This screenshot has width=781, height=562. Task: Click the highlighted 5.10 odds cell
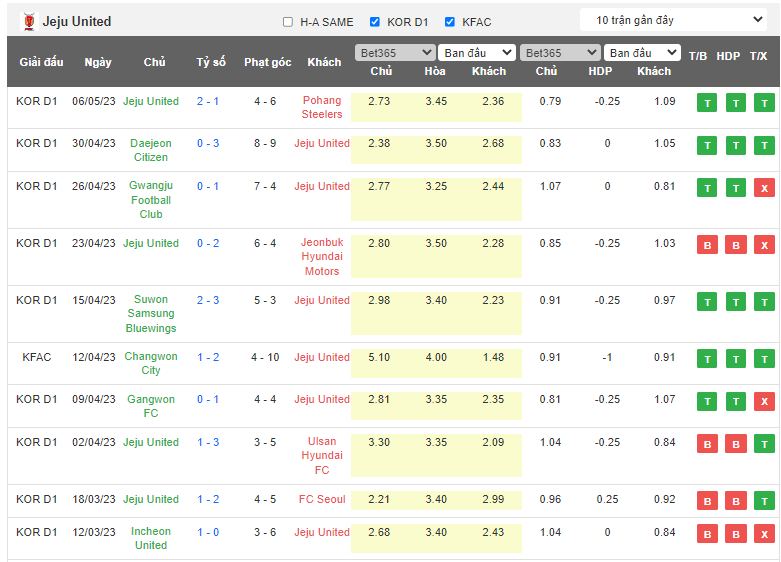pyautogui.click(x=380, y=357)
